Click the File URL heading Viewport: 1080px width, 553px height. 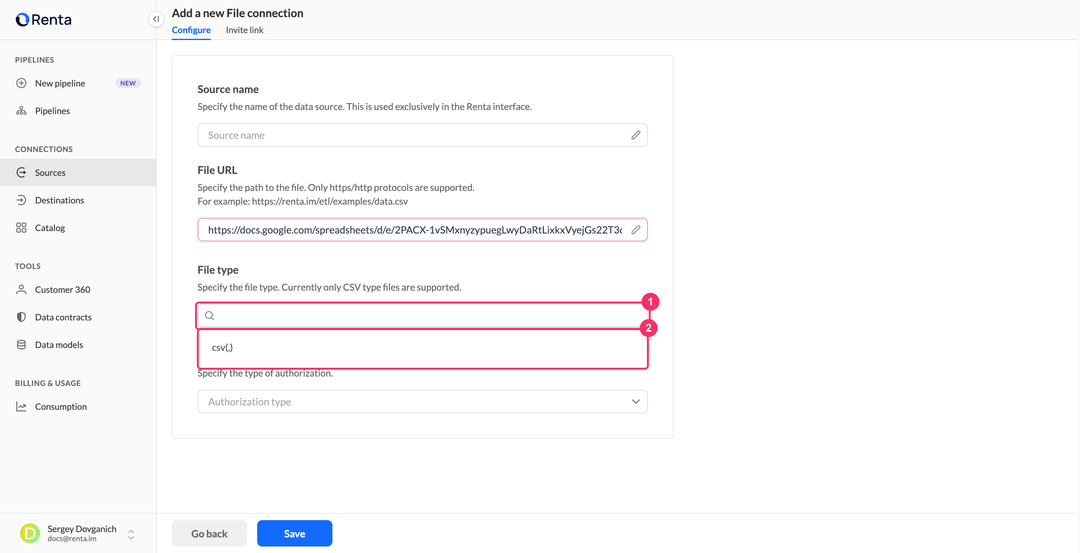tap(217, 170)
